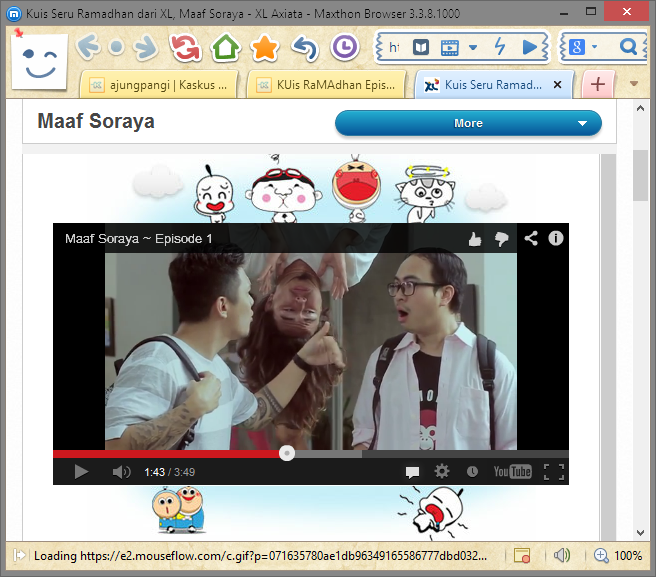Reload the page with the red refresh icon

[185, 47]
